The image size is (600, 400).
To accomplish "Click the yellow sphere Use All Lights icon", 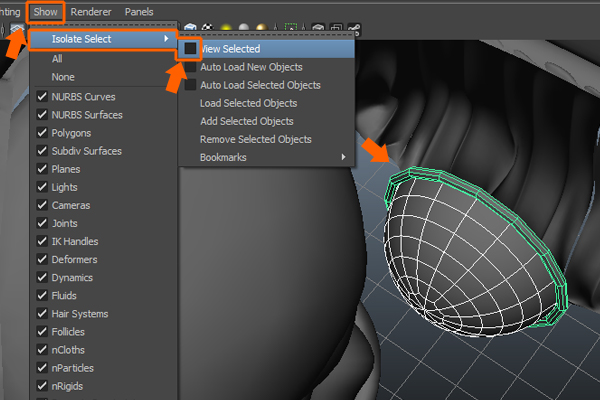I will [226, 27].
